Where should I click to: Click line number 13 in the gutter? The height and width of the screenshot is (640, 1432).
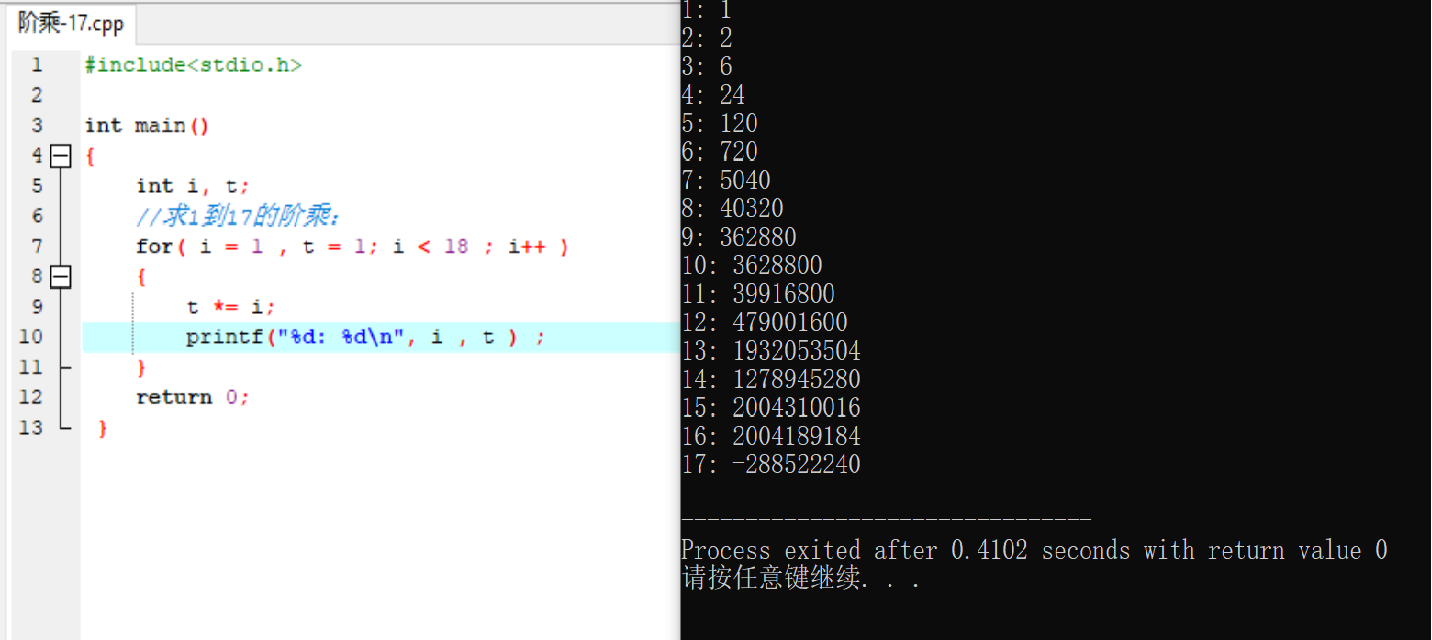click(31, 427)
